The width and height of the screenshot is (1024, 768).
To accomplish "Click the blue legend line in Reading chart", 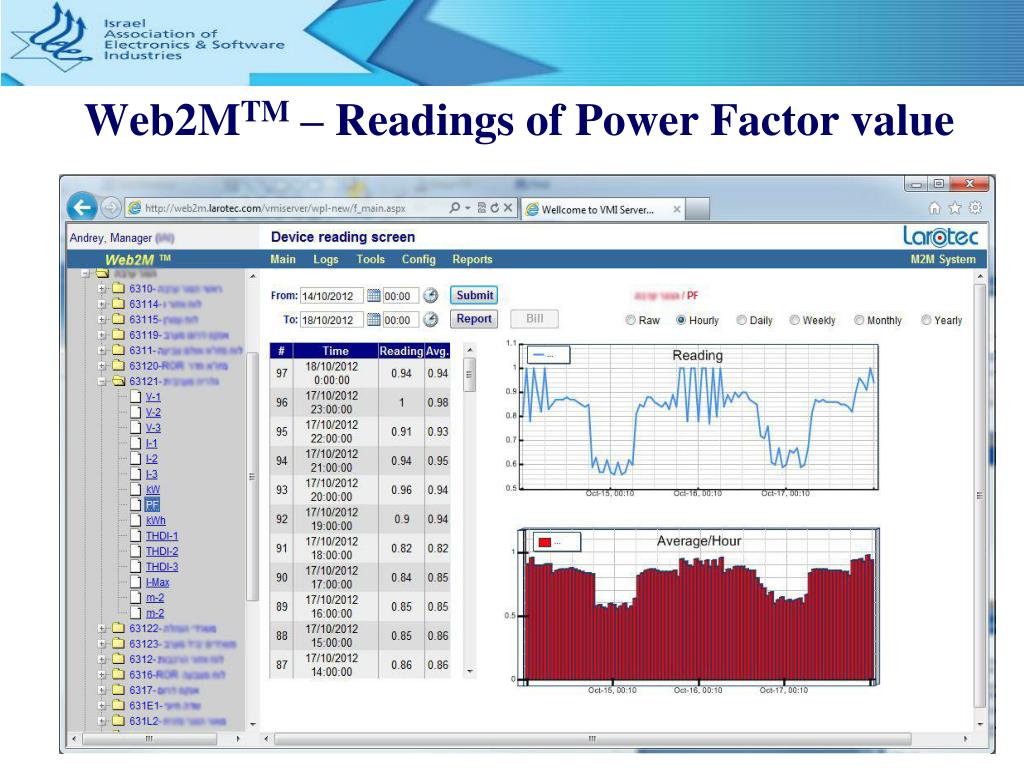I will [538, 355].
